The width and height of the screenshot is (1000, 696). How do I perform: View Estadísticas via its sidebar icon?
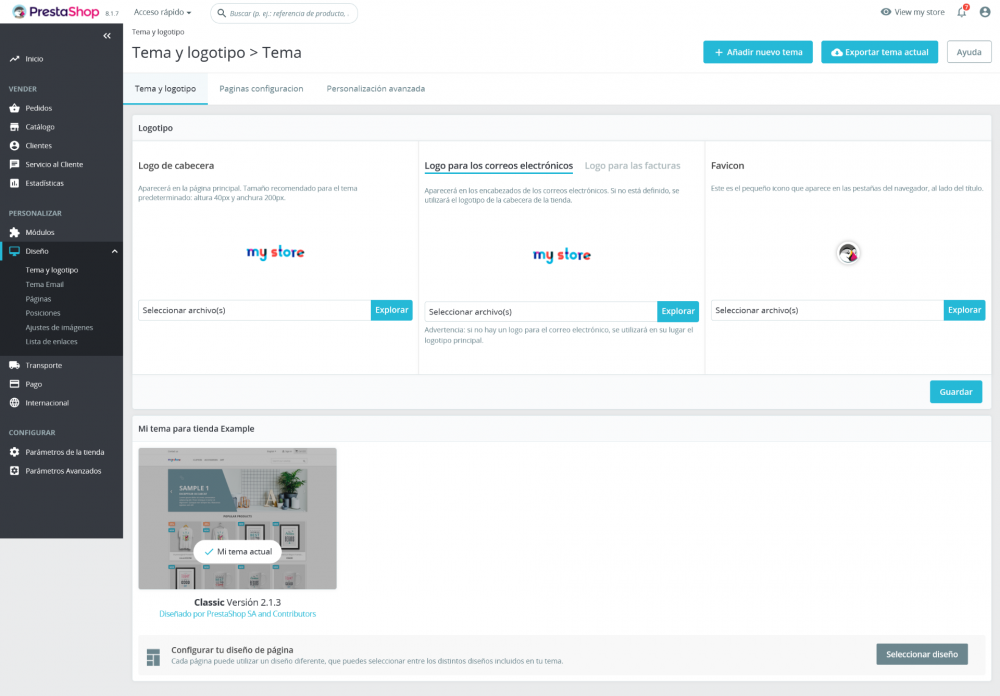pyautogui.click(x=15, y=182)
